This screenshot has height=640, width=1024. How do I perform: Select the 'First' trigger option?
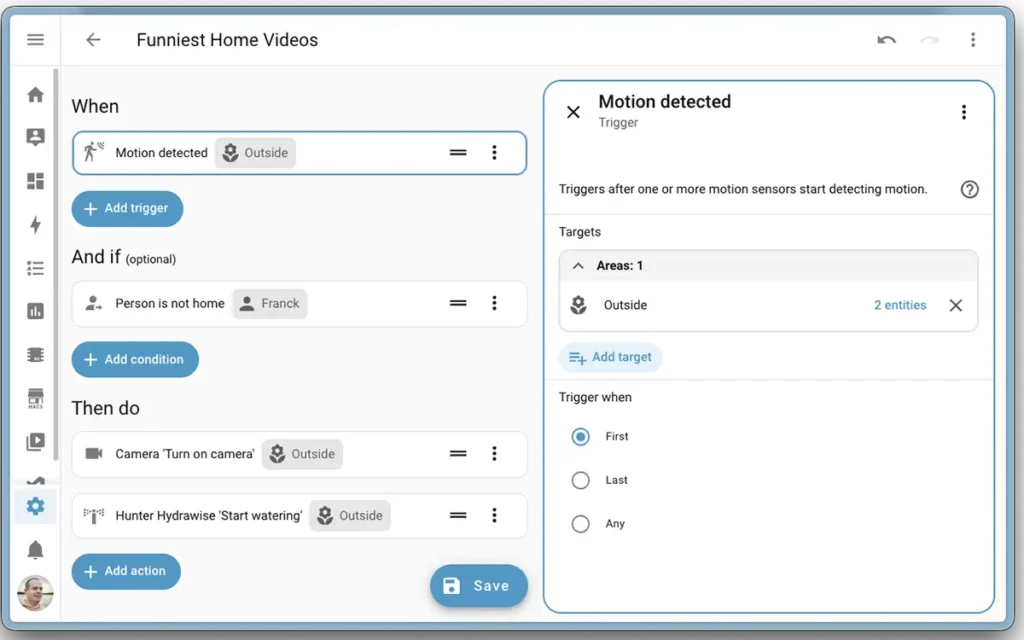click(581, 436)
